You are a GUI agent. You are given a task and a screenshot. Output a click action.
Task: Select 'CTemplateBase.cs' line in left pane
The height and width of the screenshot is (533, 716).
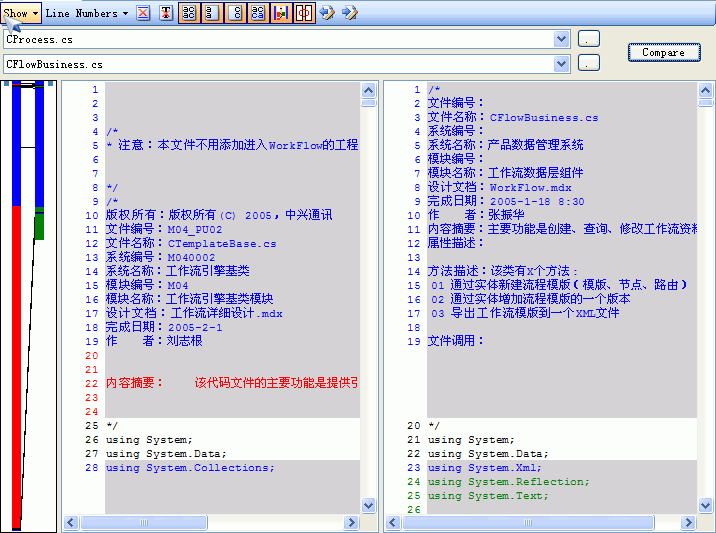coord(191,243)
